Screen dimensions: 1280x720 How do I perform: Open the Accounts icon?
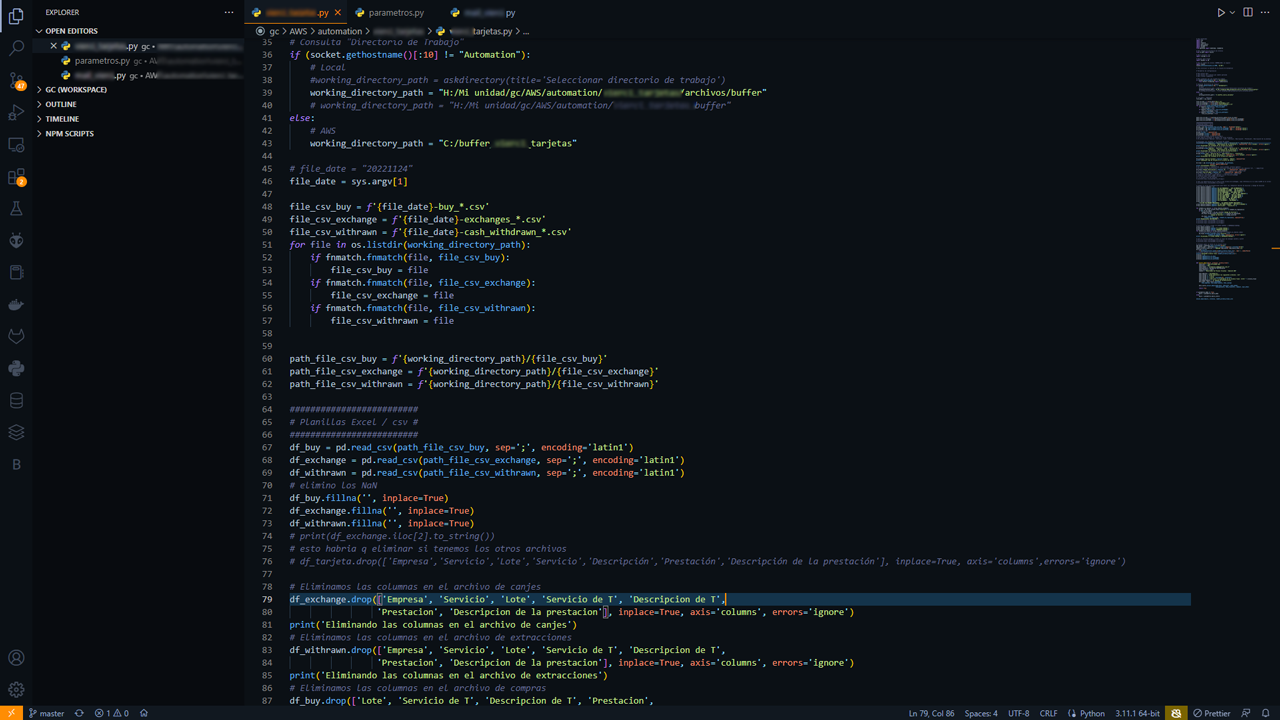click(x=16, y=658)
